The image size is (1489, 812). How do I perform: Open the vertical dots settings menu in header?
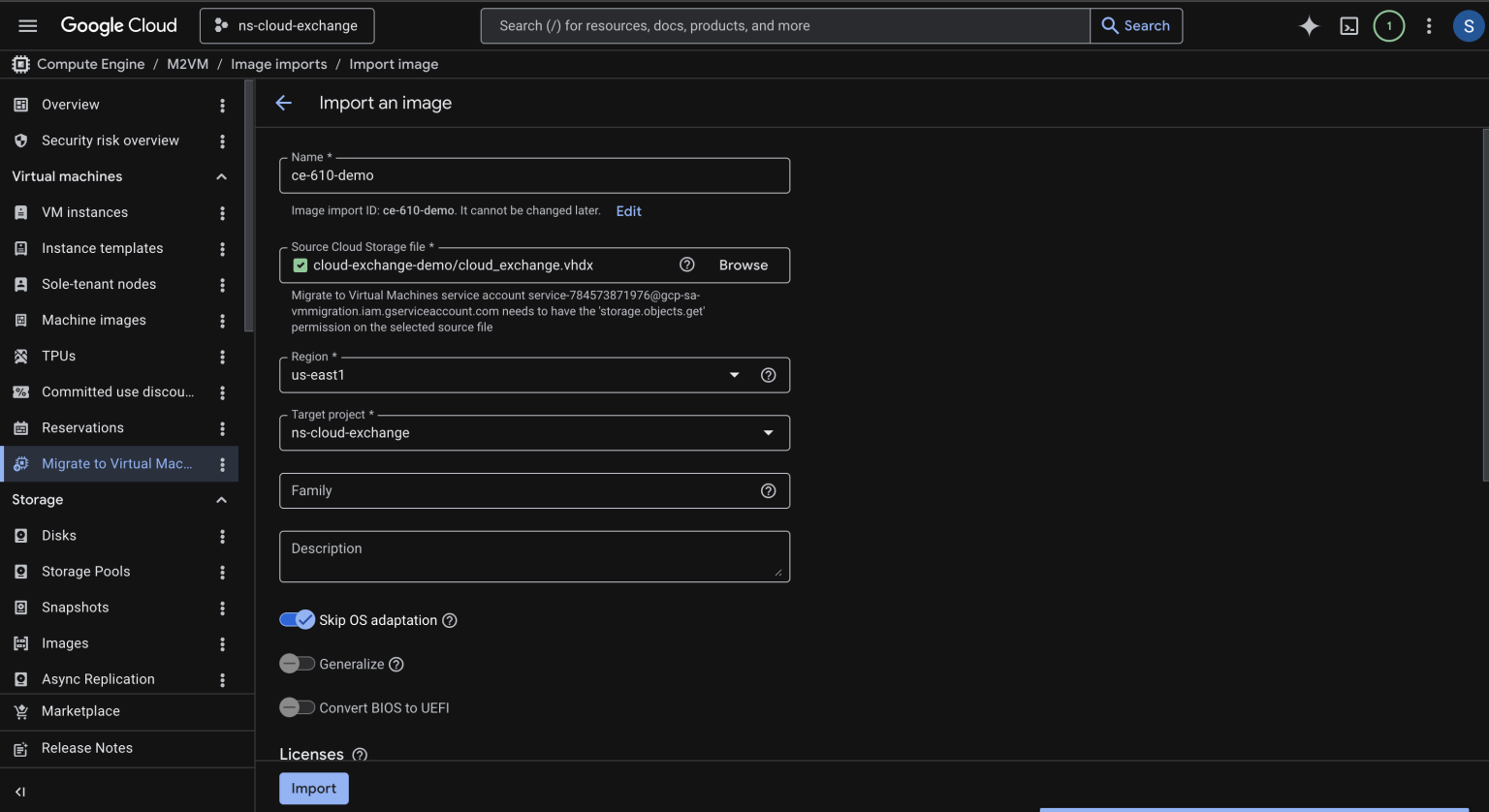[1428, 26]
